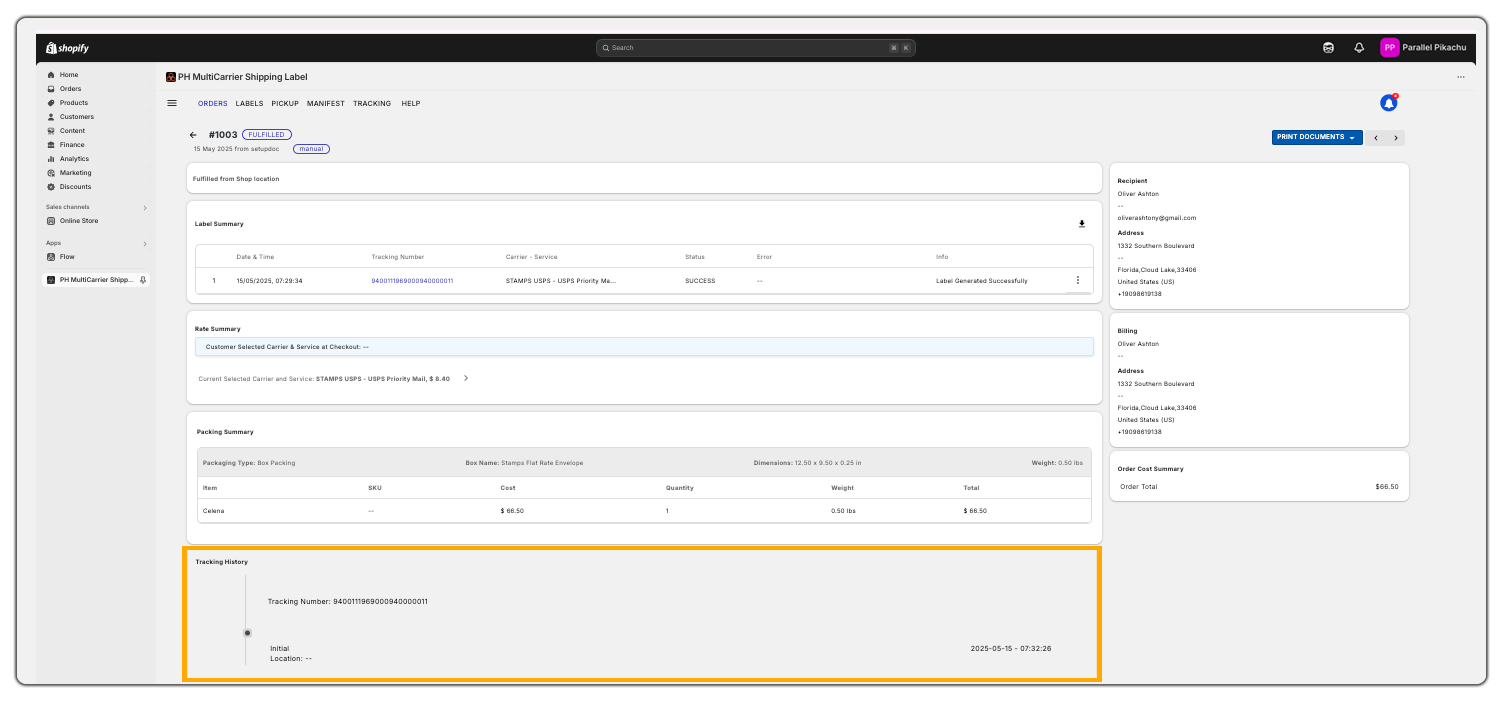The image size is (1506, 709).
Task: Click the Shopify logo
Action: [x=68, y=48]
